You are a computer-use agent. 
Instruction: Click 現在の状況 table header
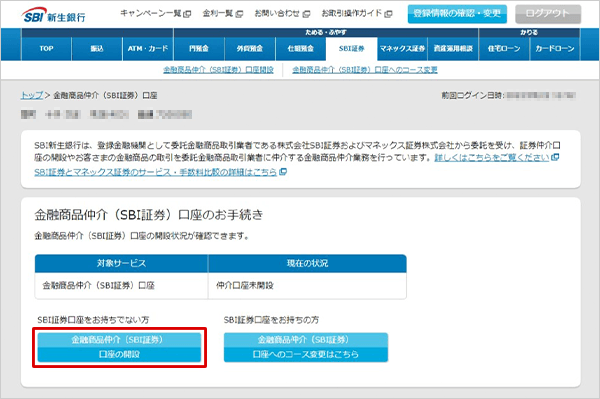tap(307, 263)
